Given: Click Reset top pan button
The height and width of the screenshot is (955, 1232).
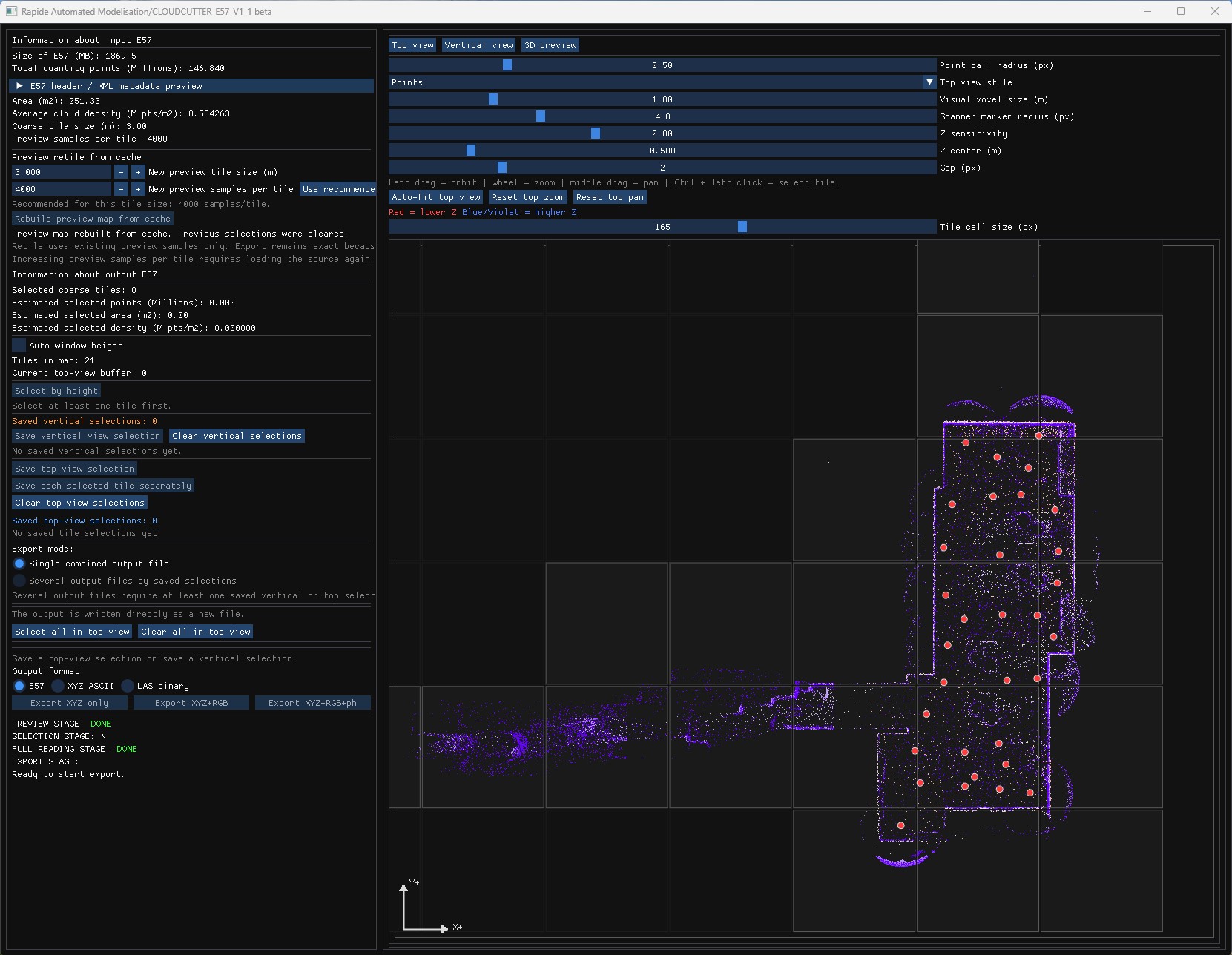Looking at the screenshot, I should pos(610,197).
